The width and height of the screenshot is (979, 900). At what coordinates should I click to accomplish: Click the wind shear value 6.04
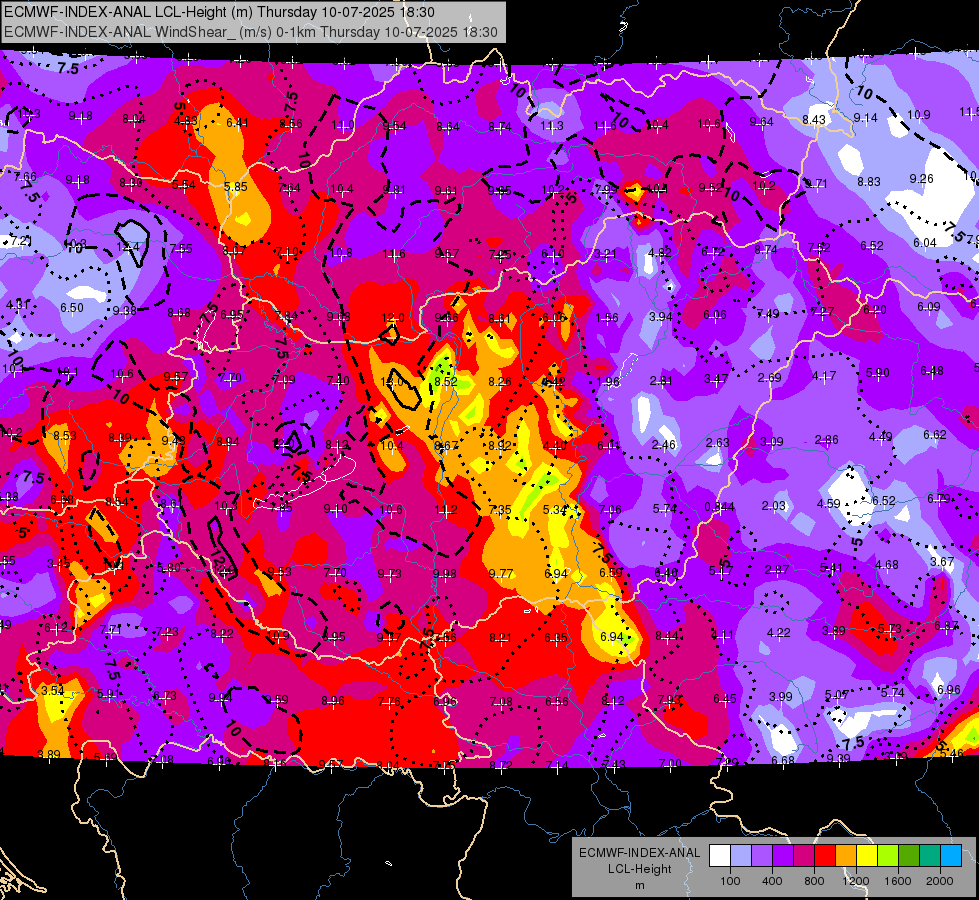pos(925,242)
